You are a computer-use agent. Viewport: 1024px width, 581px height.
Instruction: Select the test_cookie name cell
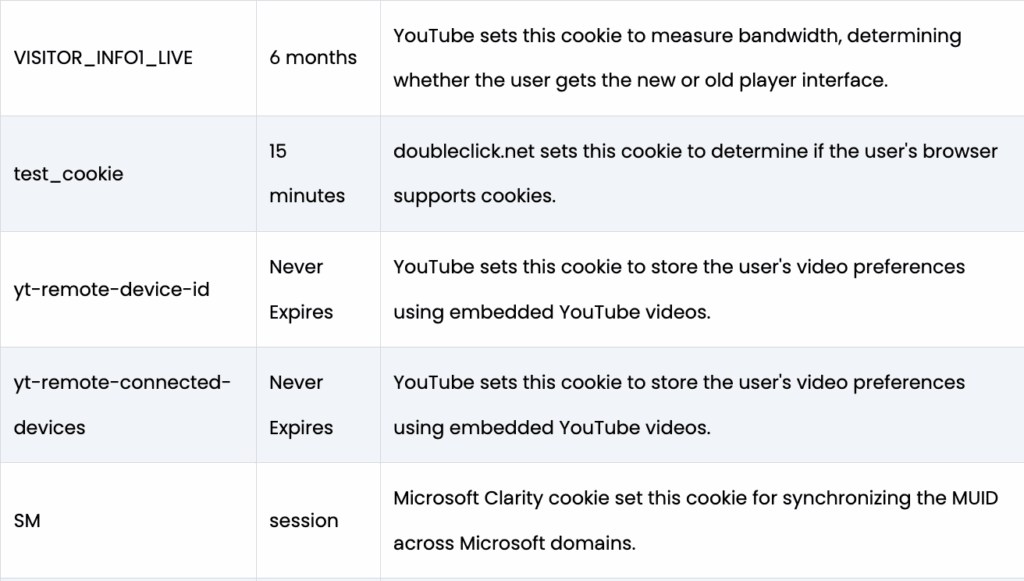68,174
